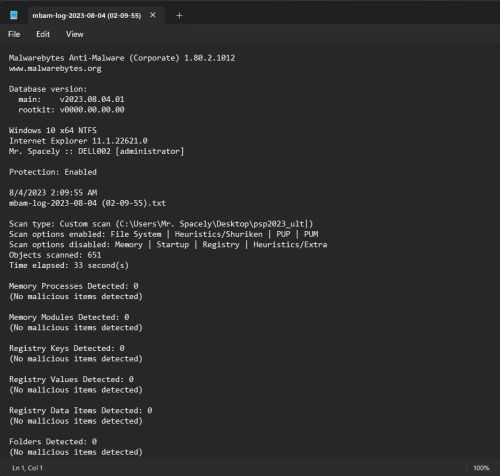Click the Ln 1, Col 1 status indicator
Screen dimensions: 500x476
click(27, 468)
